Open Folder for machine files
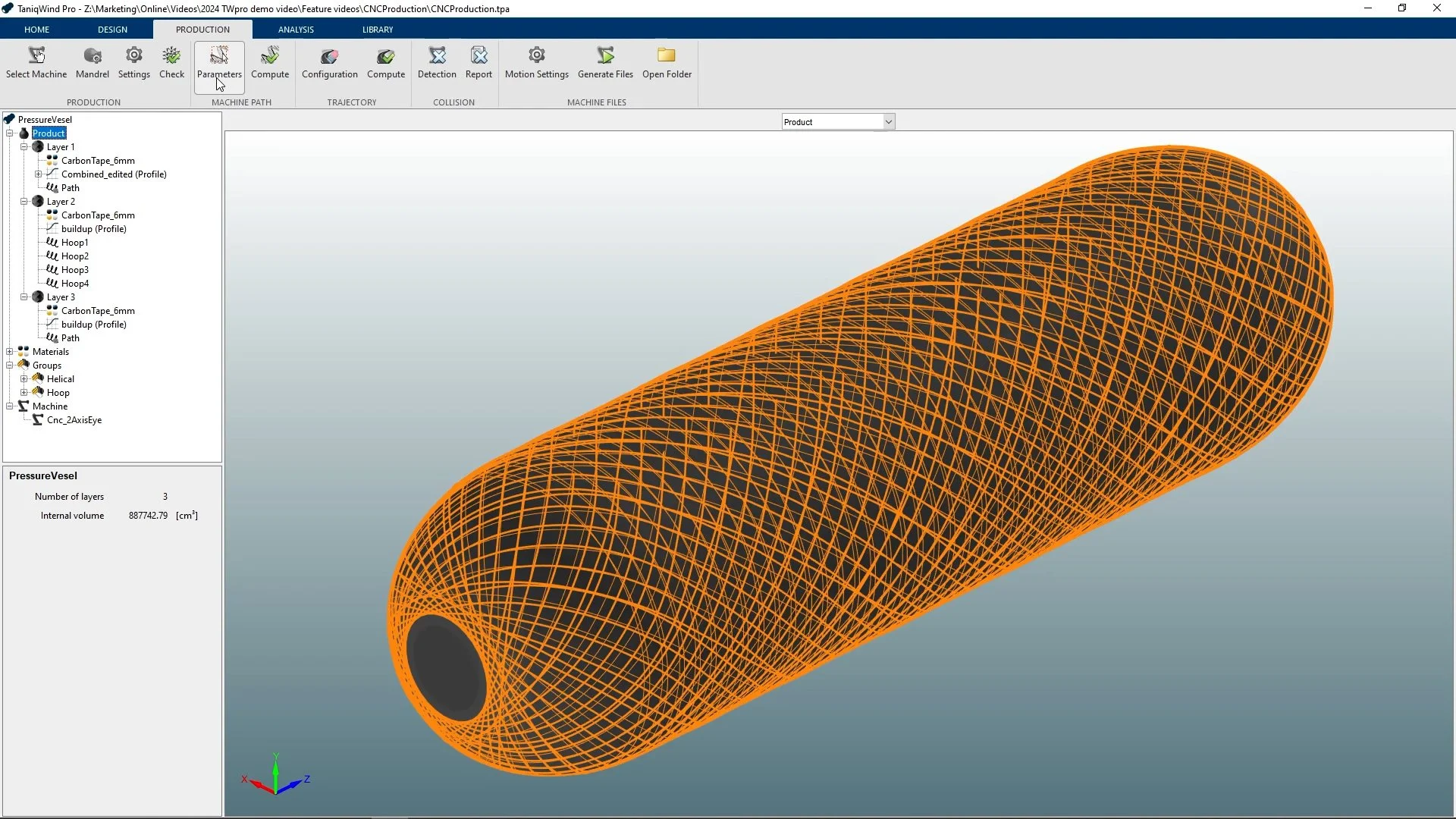Screen dimensions: 1456x819 click(667, 62)
